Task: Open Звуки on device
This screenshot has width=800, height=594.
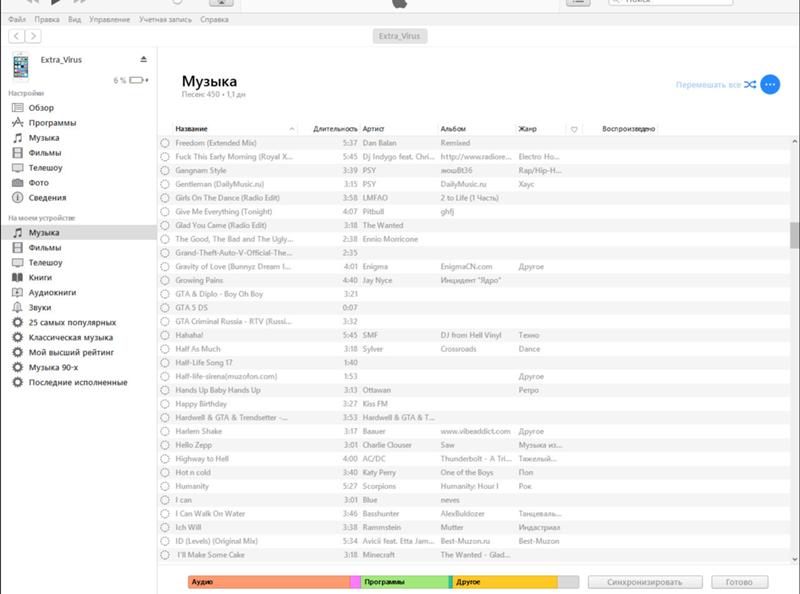Action: [40, 307]
